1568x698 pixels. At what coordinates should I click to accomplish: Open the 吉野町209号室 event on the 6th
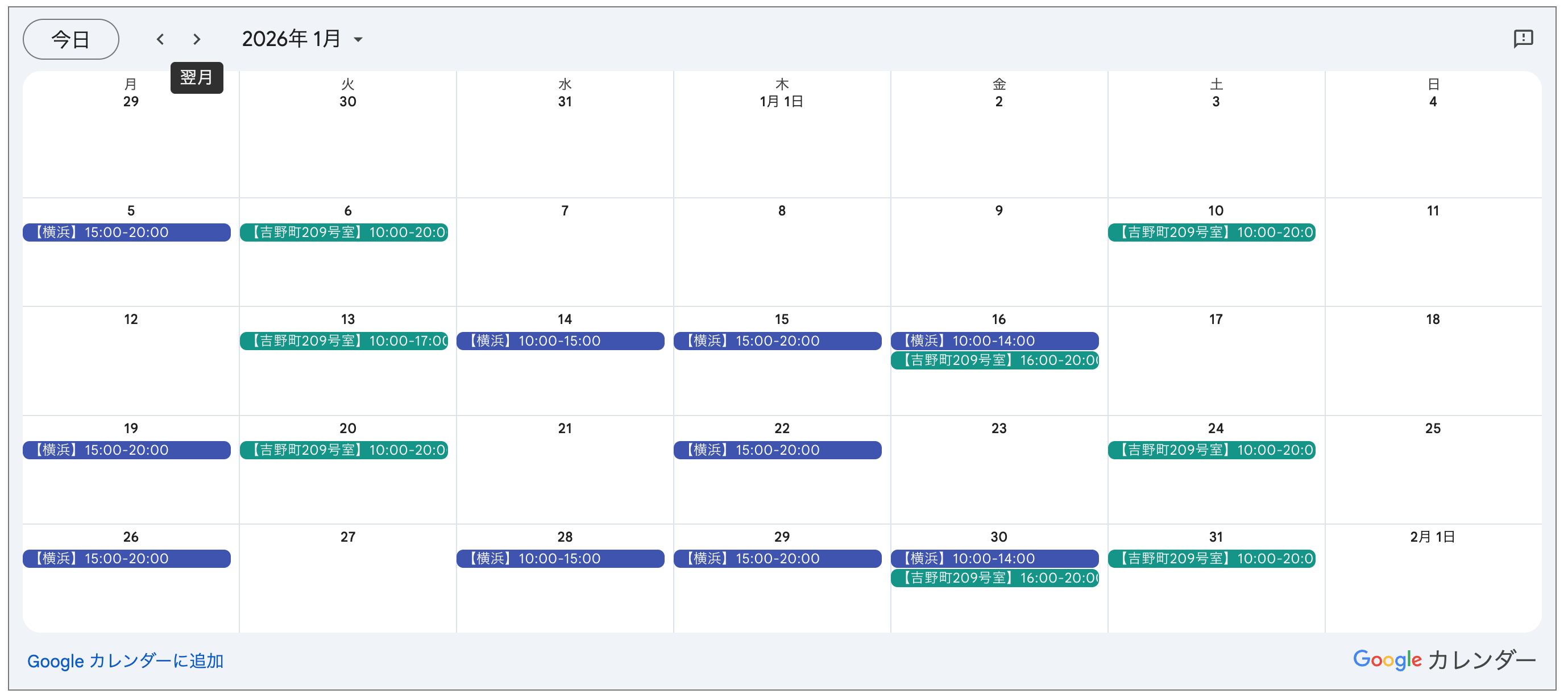click(344, 232)
